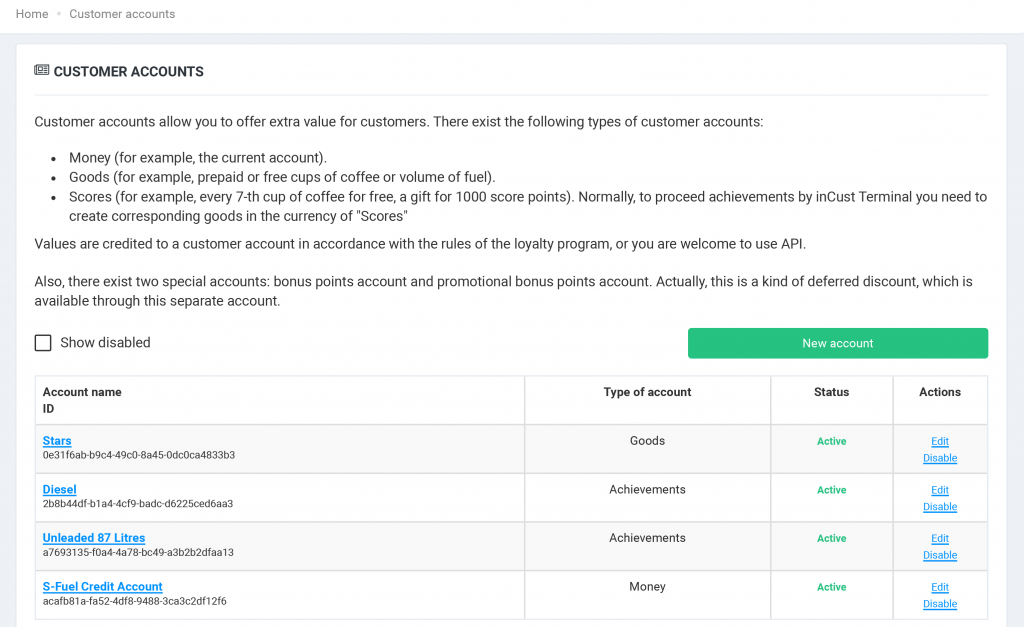This screenshot has width=1024, height=627.
Task: Select the Stars account ID text
Action: (139, 455)
